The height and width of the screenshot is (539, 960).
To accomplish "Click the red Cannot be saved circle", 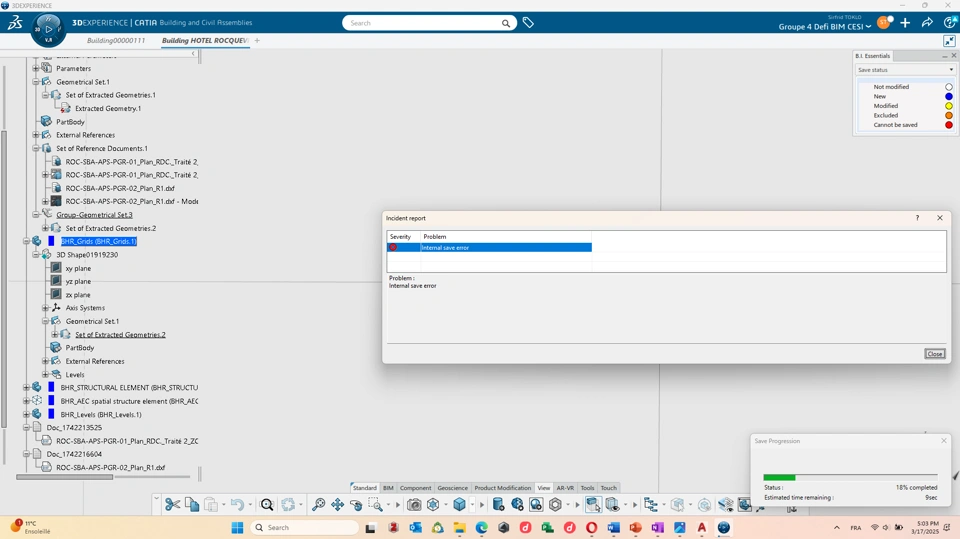I will pyautogui.click(x=948, y=125).
